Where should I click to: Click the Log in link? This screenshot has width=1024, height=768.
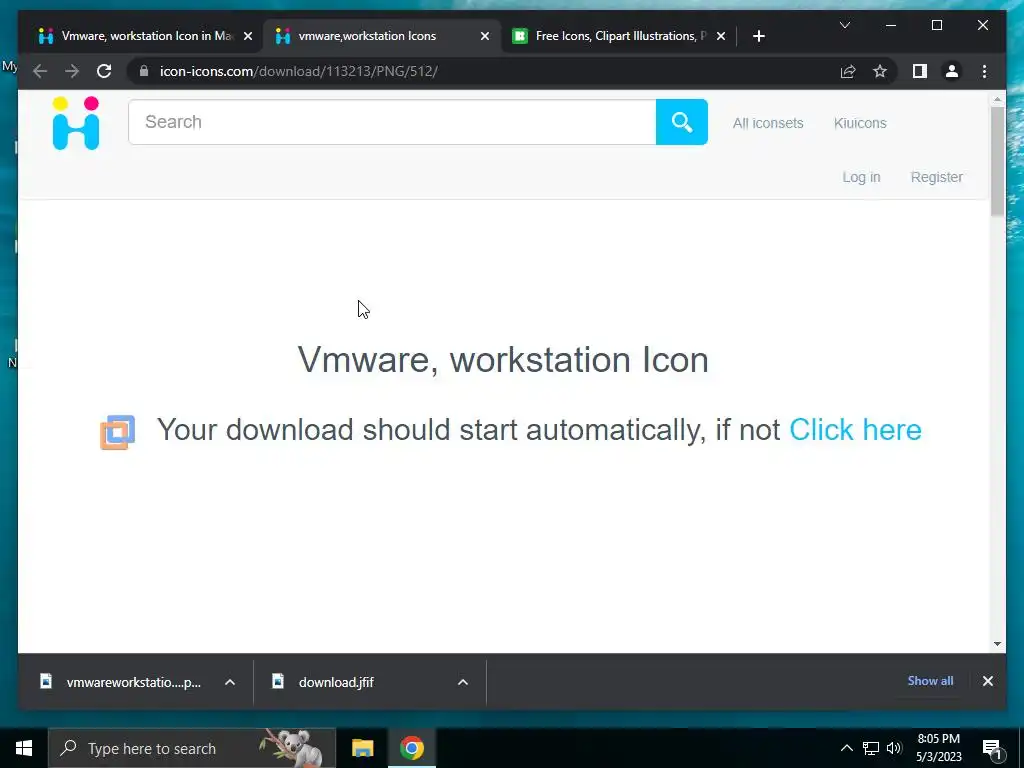click(x=861, y=177)
